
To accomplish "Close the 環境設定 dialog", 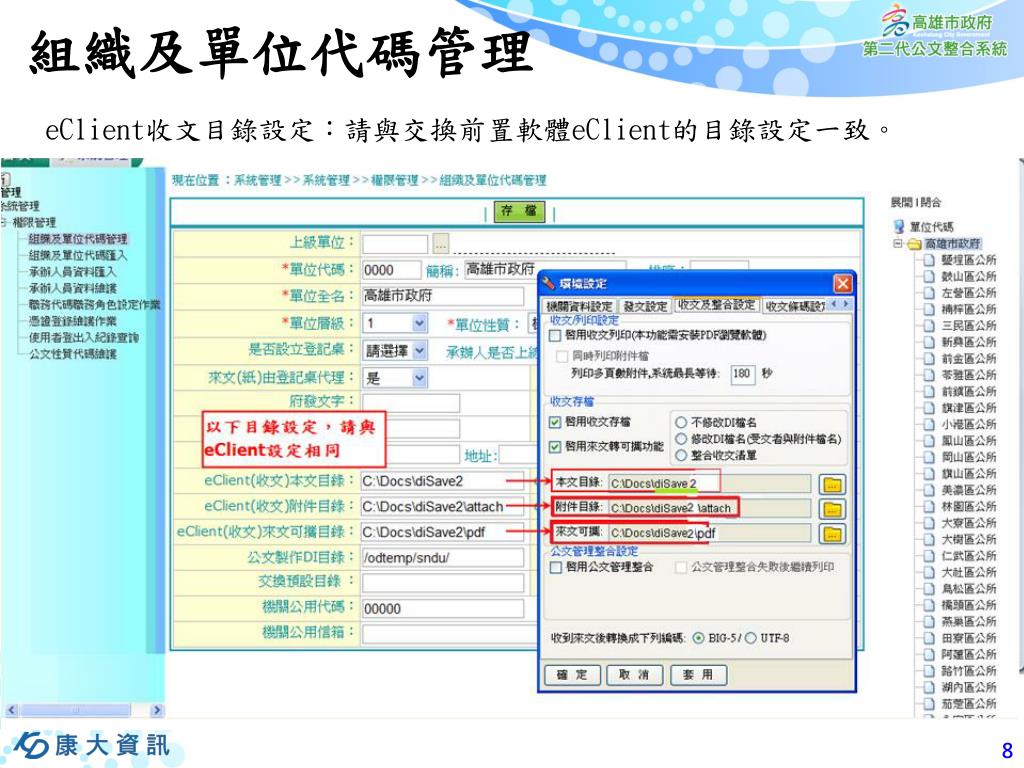I will pyautogui.click(x=842, y=283).
